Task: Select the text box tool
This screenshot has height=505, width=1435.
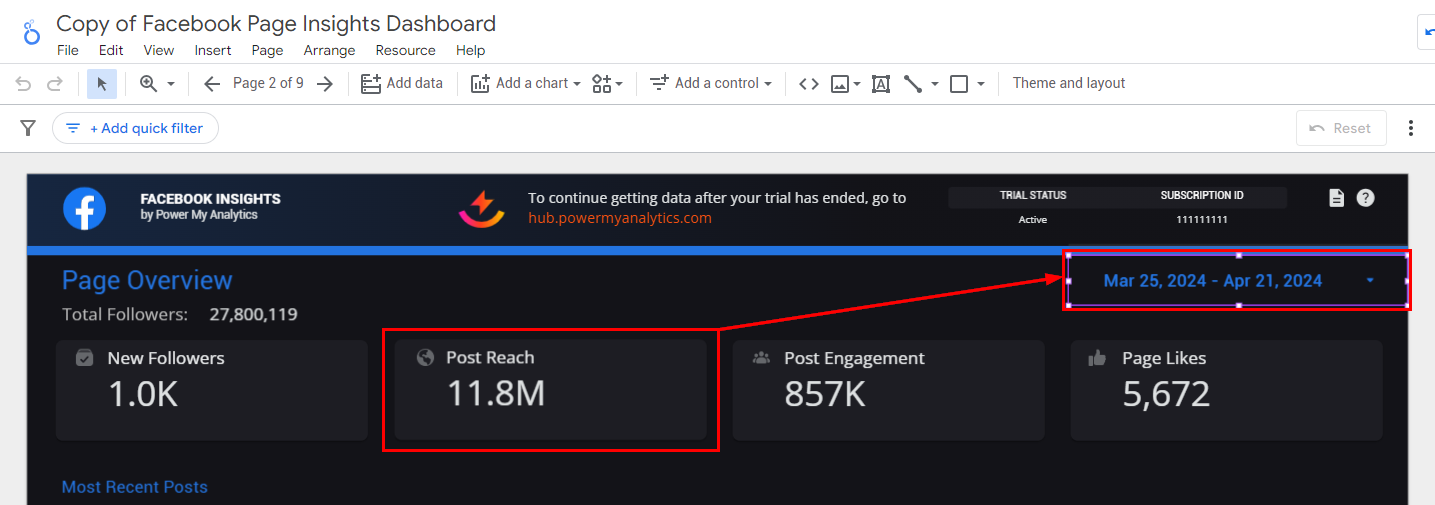Action: coord(881,84)
